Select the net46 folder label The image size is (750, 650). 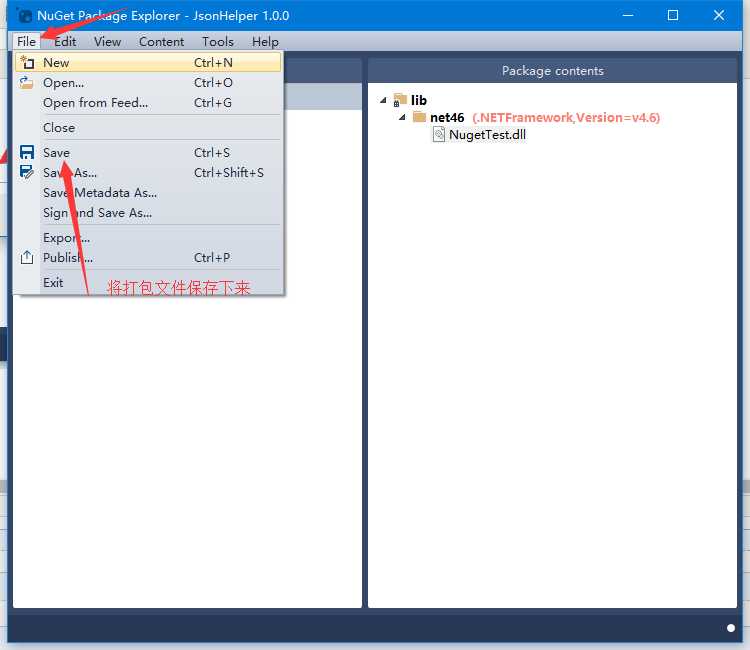pos(447,118)
